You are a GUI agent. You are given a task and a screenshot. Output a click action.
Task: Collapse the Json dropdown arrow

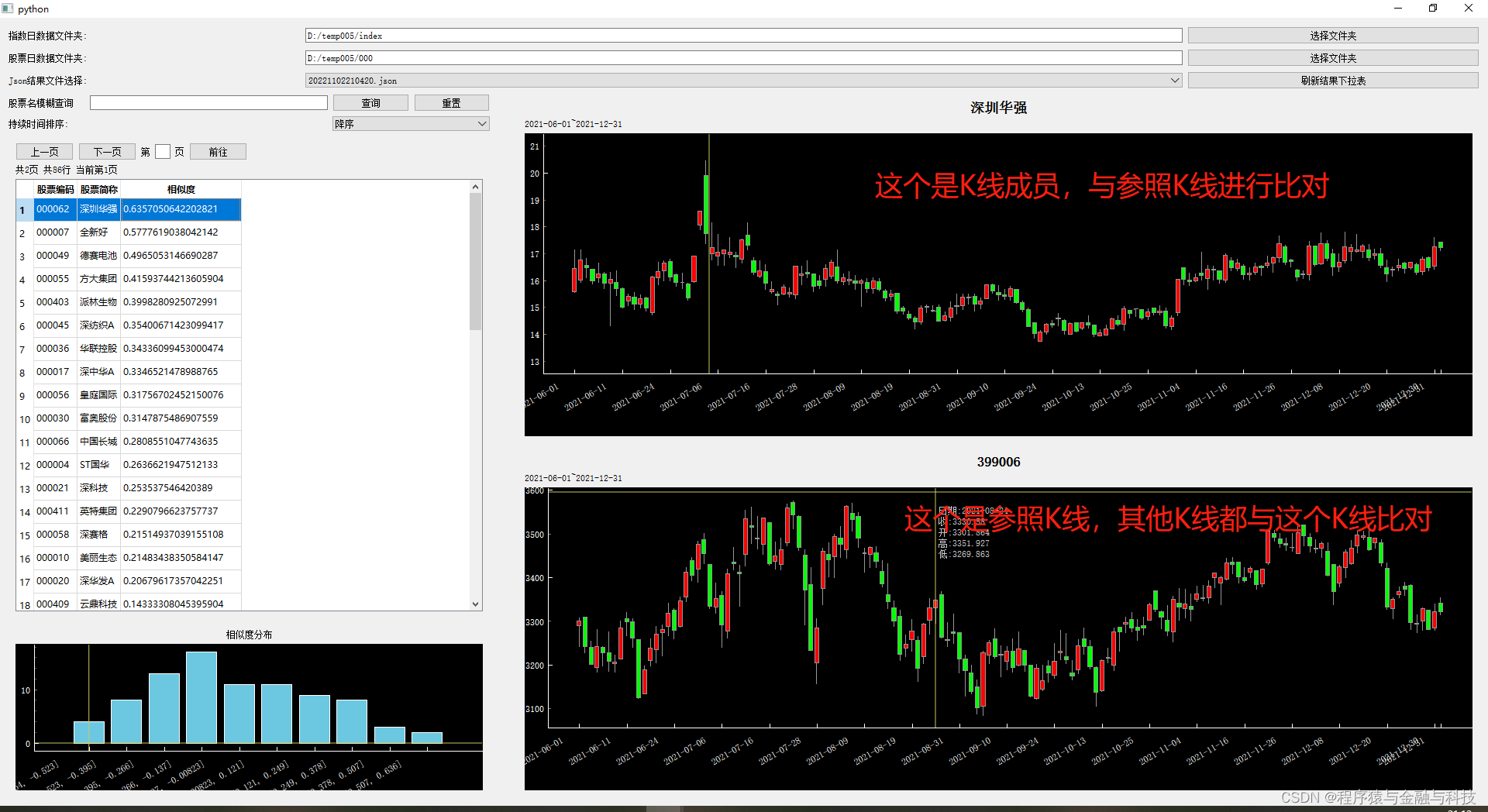point(1174,80)
